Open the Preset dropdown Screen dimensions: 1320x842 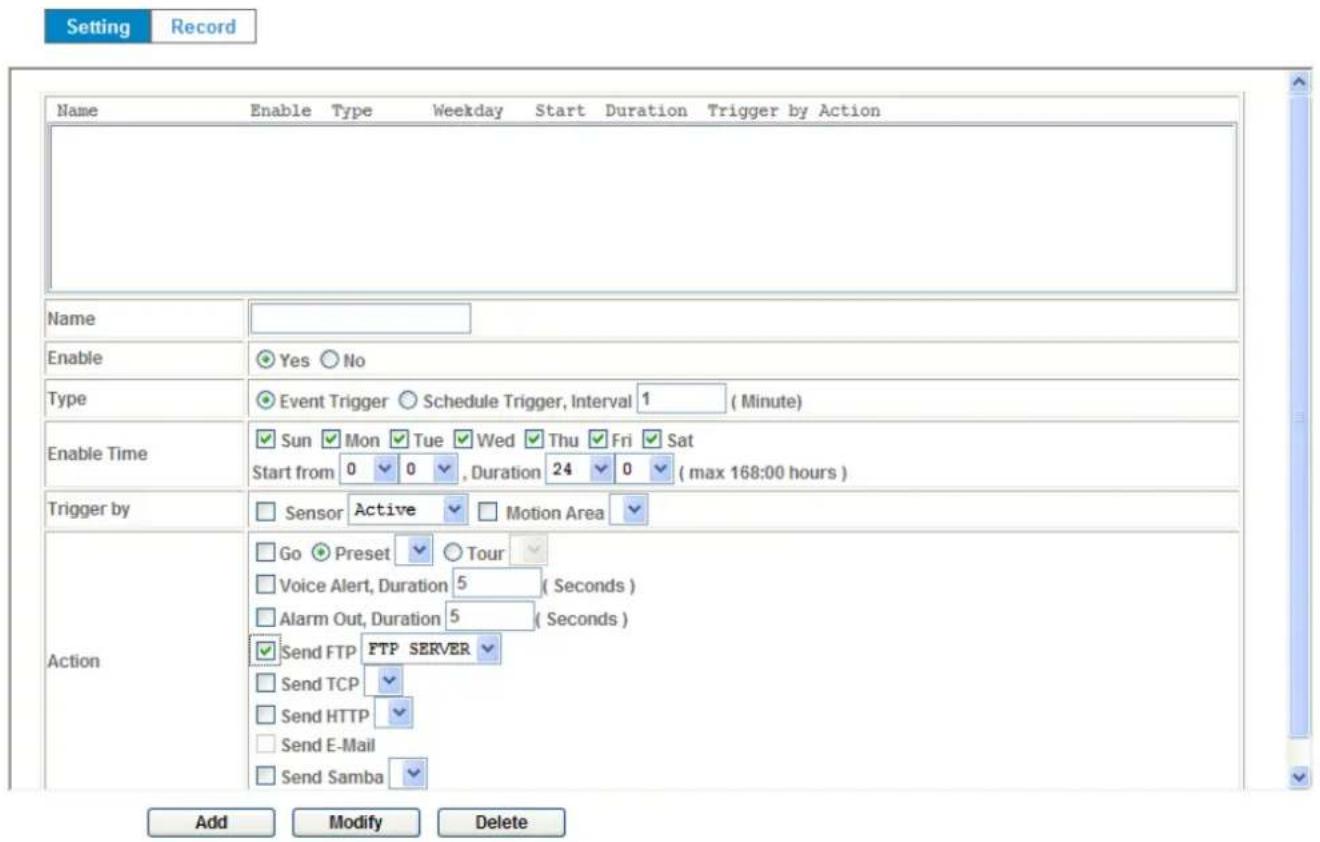(x=414, y=551)
